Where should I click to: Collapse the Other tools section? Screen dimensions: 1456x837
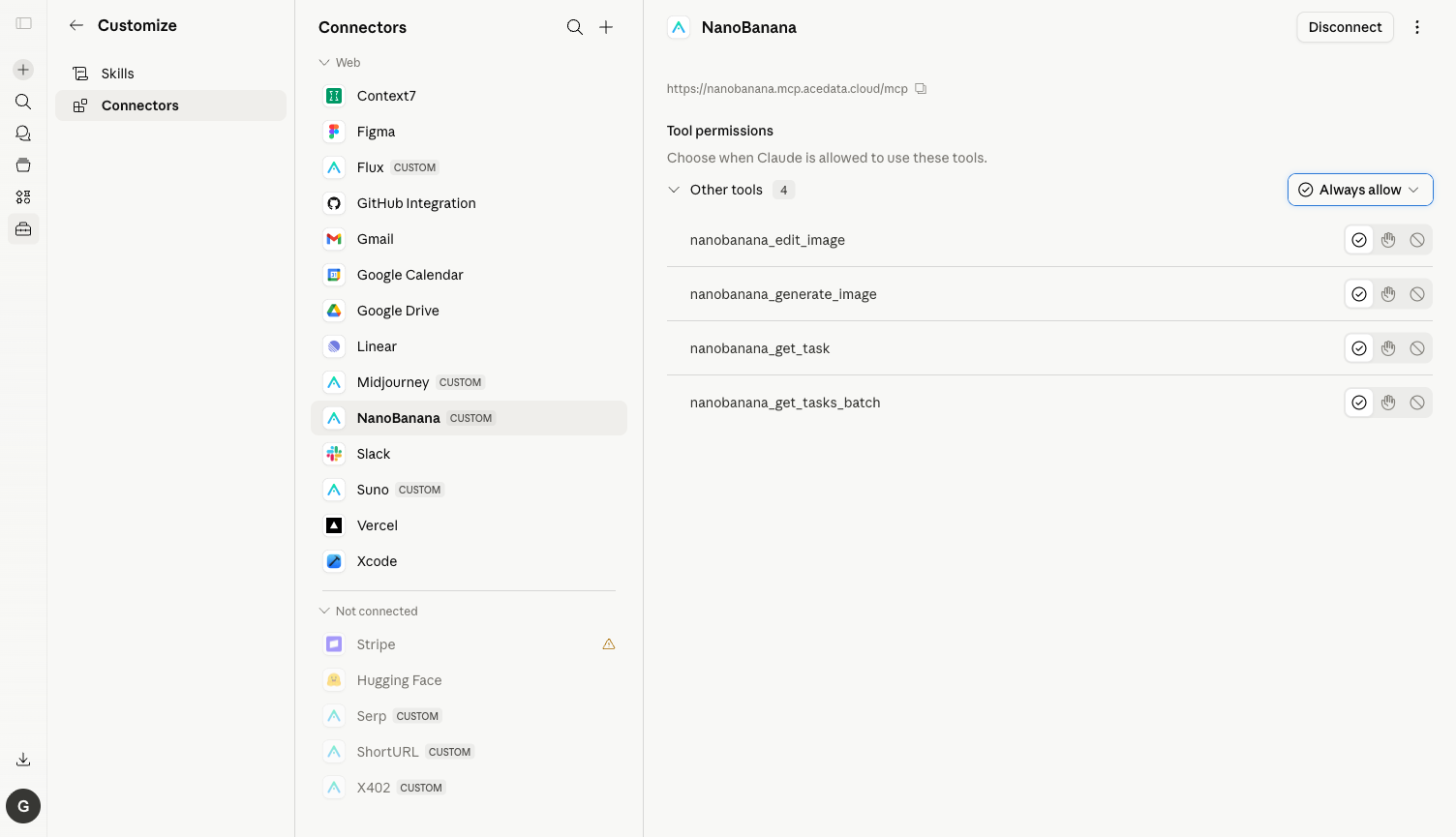tap(674, 190)
